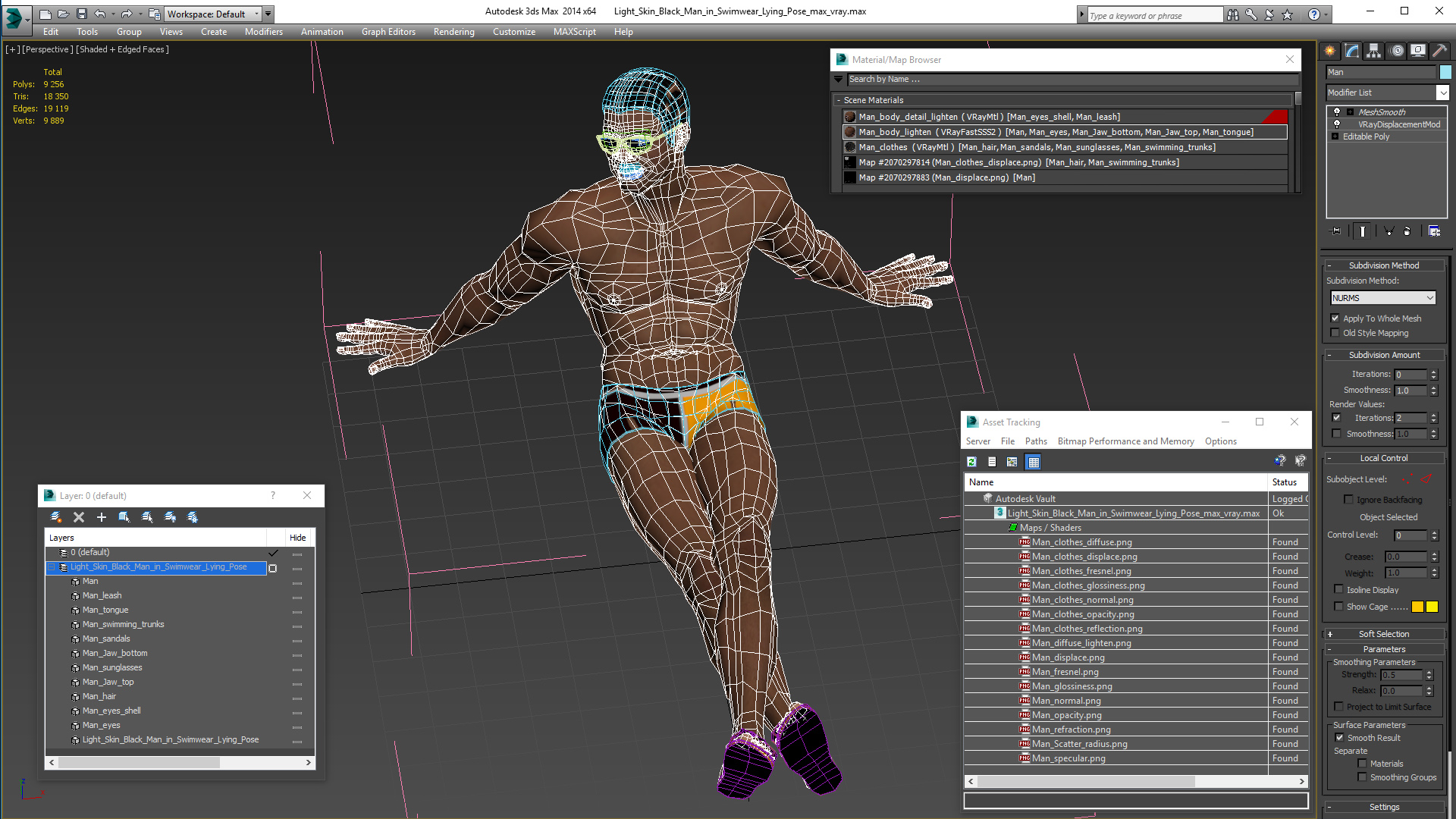Enable Old Style Mapping checkbox
Image resolution: width=1456 pixels, height=819 pixels.
[1335, 333]
